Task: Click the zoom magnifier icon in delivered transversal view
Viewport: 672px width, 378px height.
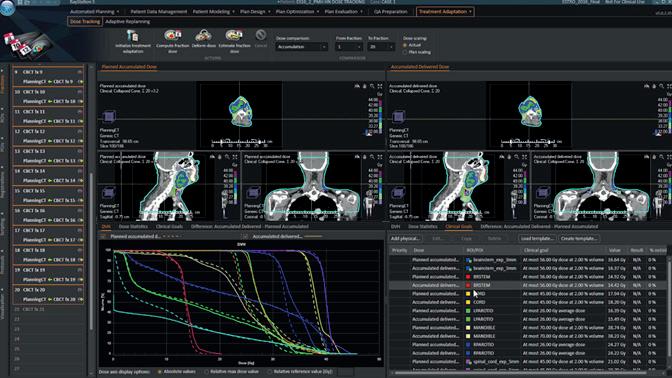Action: tap(662, 86)
